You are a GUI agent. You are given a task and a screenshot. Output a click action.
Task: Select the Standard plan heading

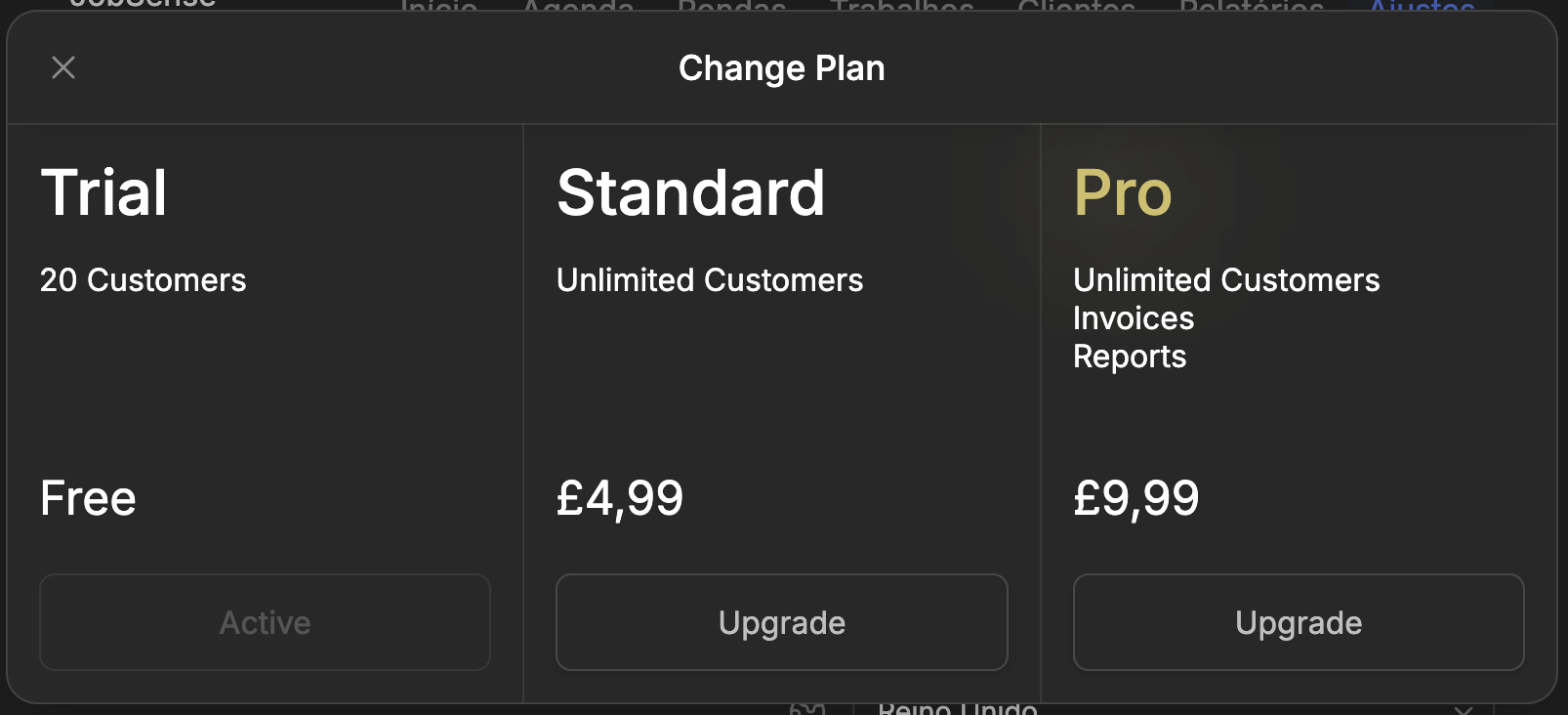(x=690, y=192)
